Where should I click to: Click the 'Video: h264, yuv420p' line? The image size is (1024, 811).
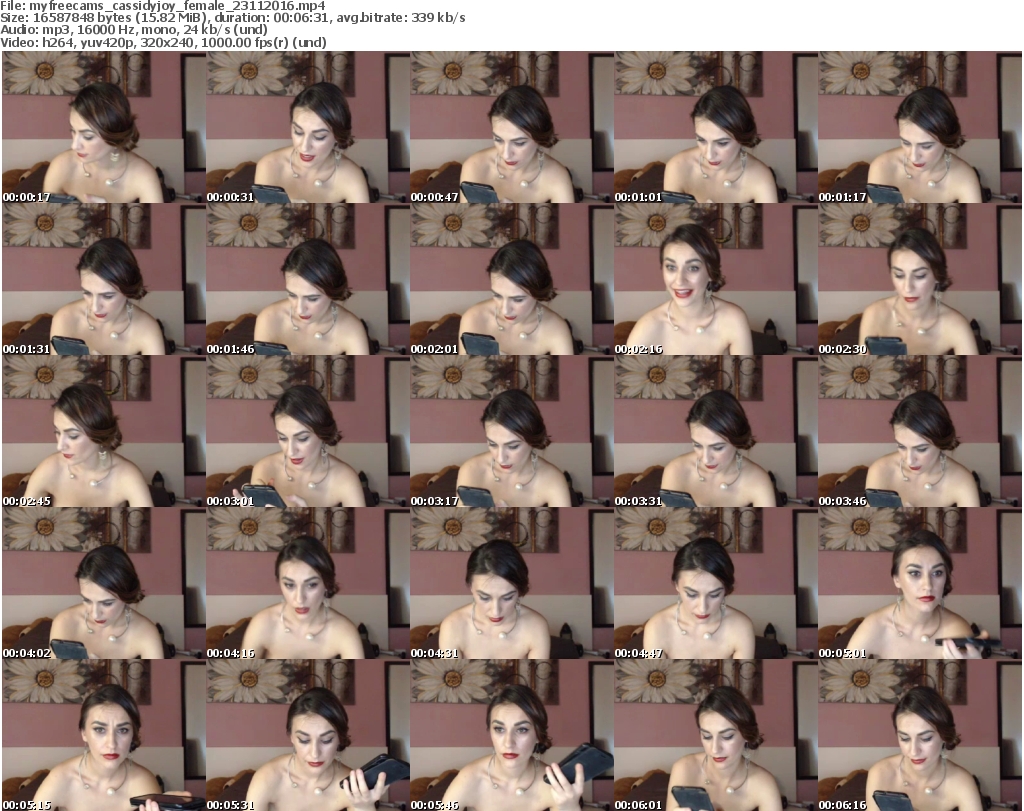(163, 42)
